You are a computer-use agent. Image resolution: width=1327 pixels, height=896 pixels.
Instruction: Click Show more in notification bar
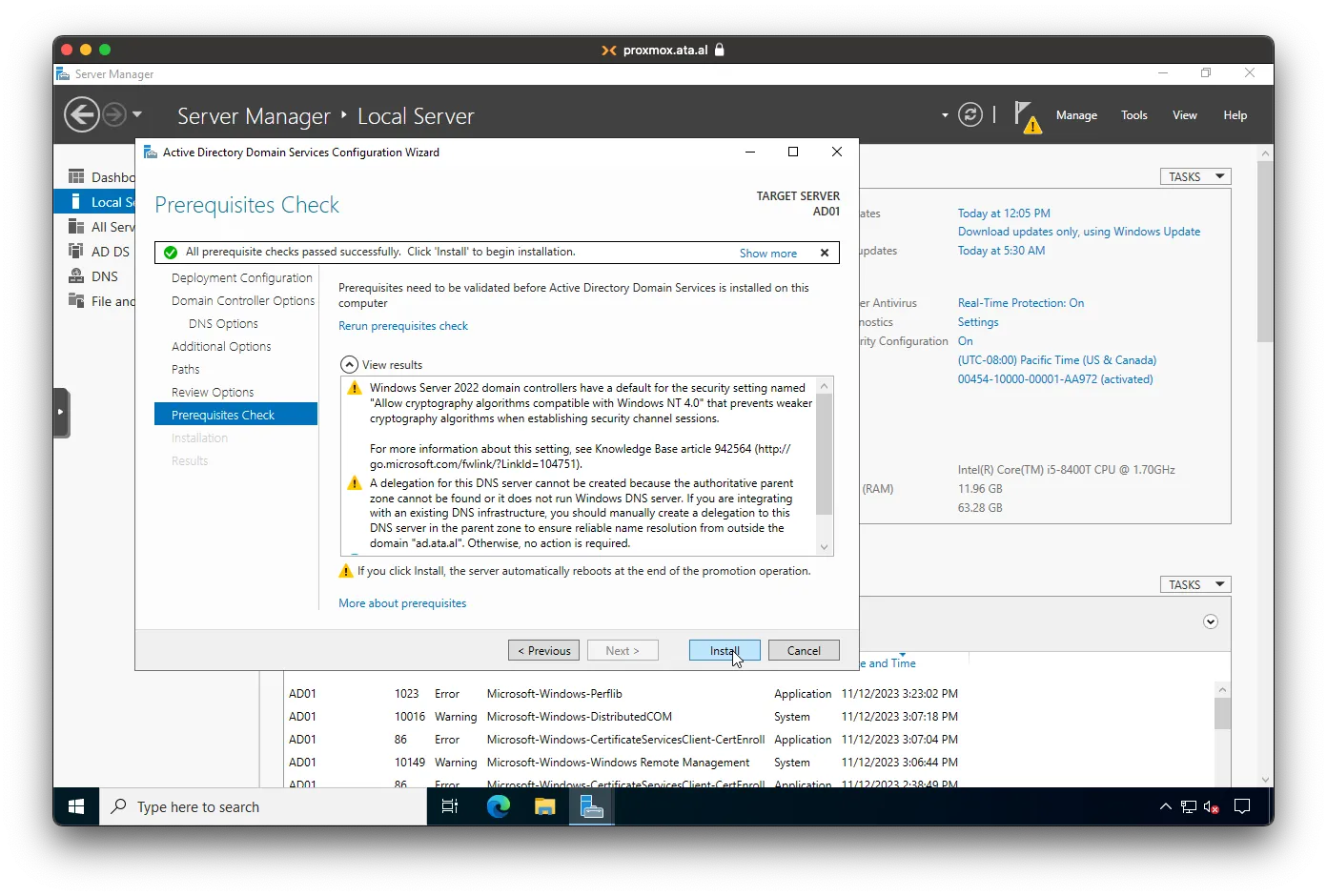(768, 253)
